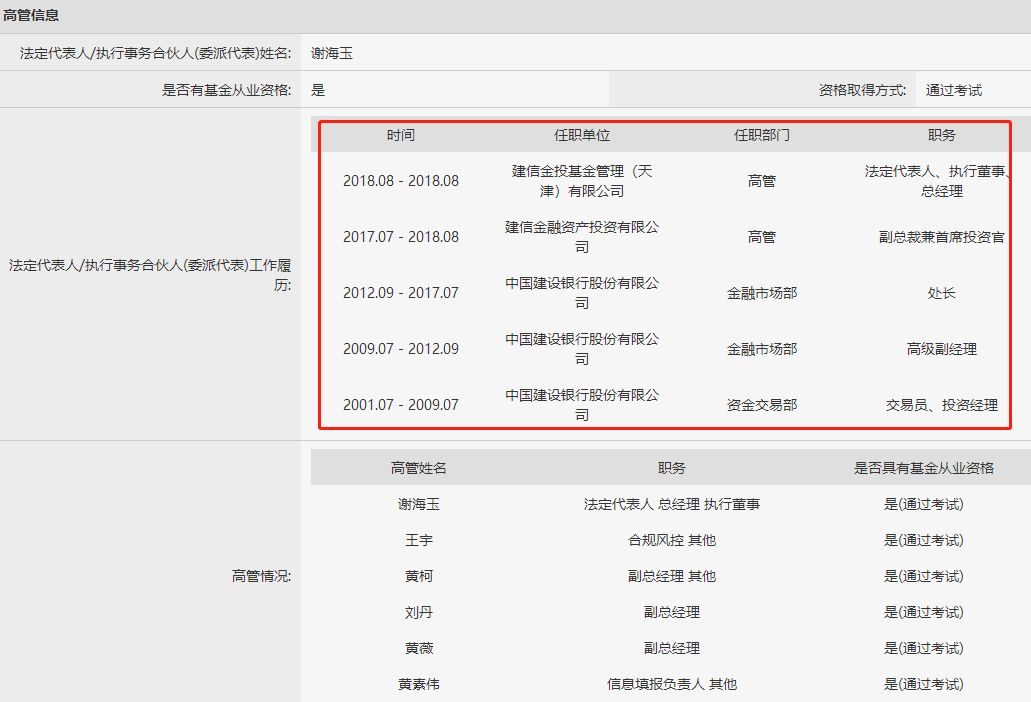The width and height of the screenshot is (1031, 702).
Task: Click the 高管姓名 column header
Action: (x=419, y=467)
